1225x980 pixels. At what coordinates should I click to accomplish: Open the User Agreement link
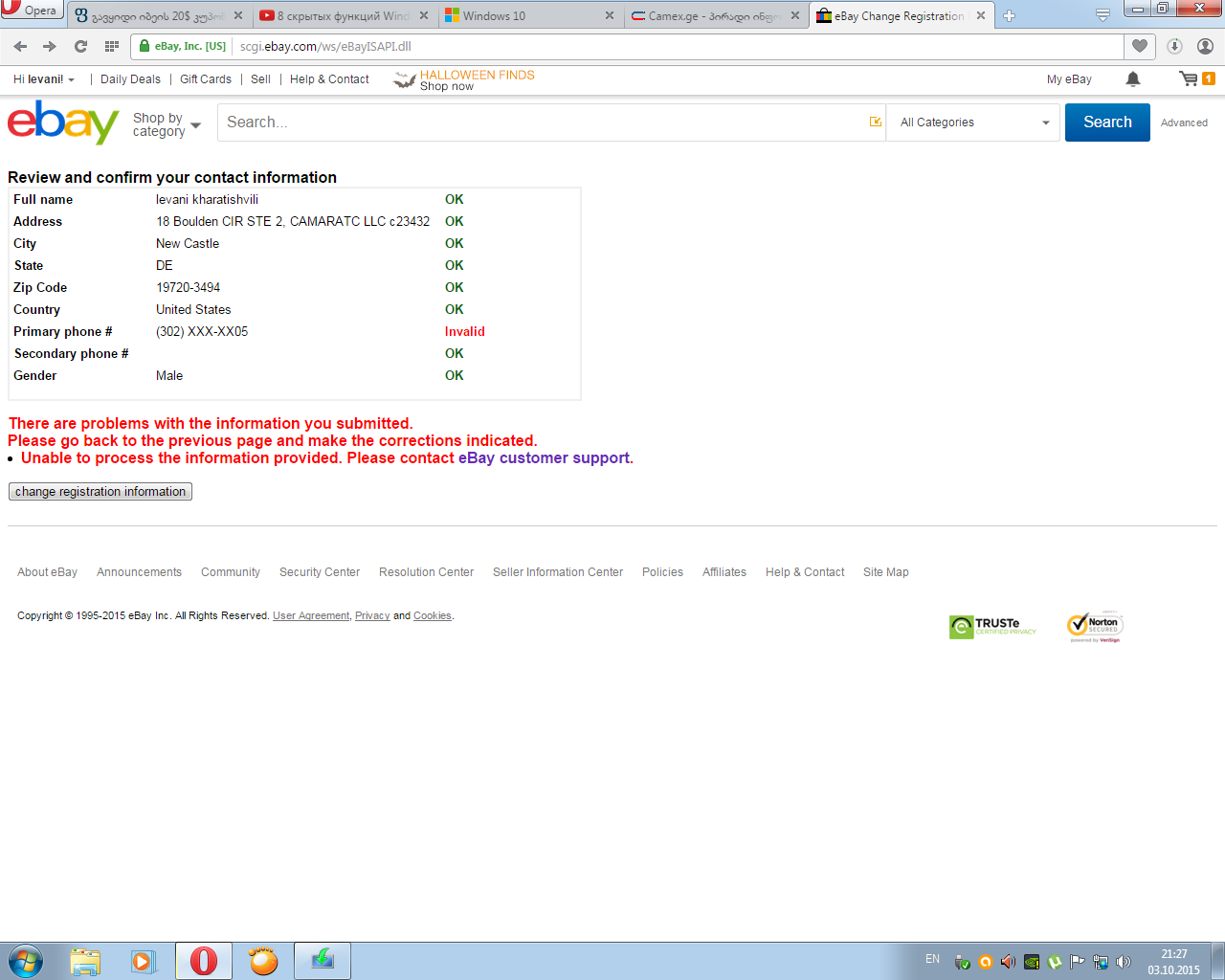point(311,616)
